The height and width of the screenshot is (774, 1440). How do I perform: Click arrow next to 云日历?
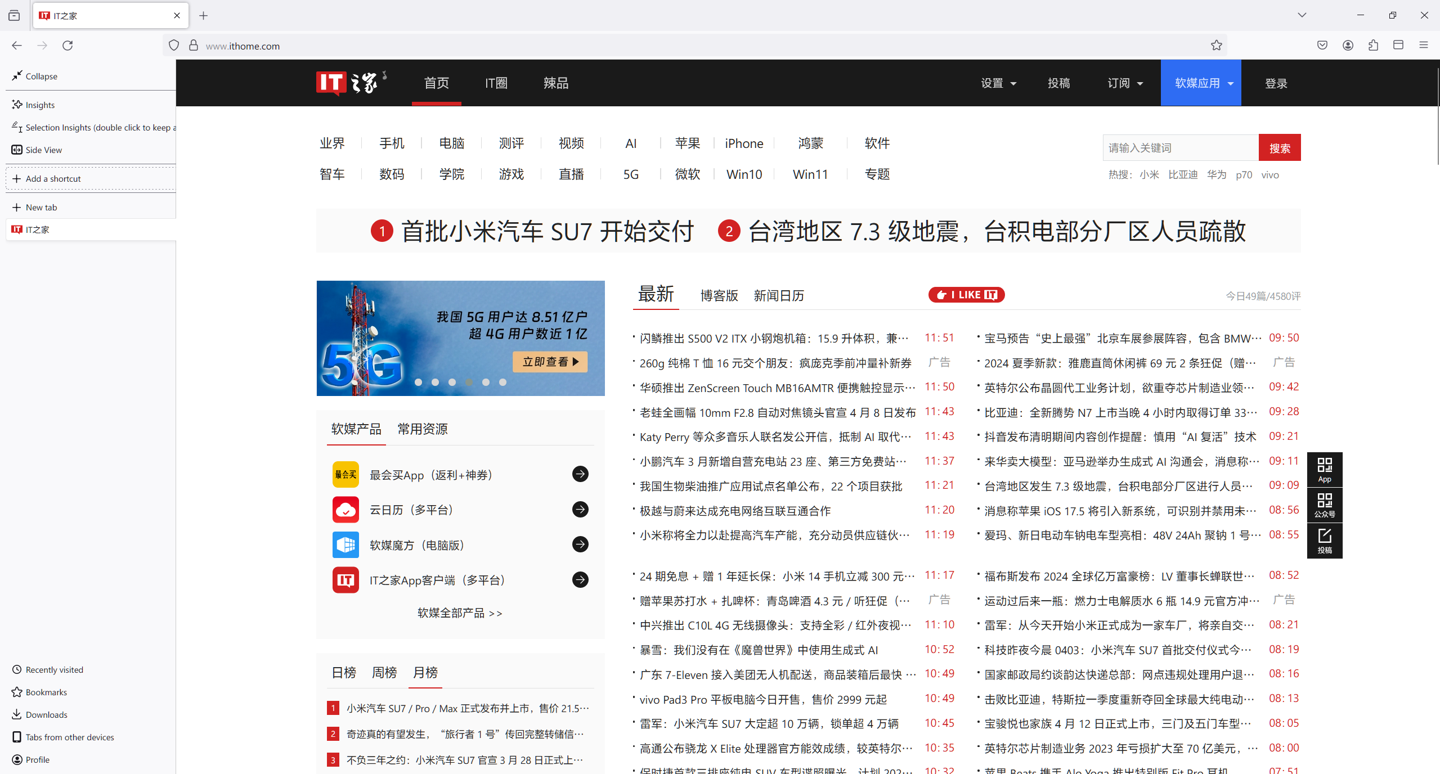coord(580,510)
